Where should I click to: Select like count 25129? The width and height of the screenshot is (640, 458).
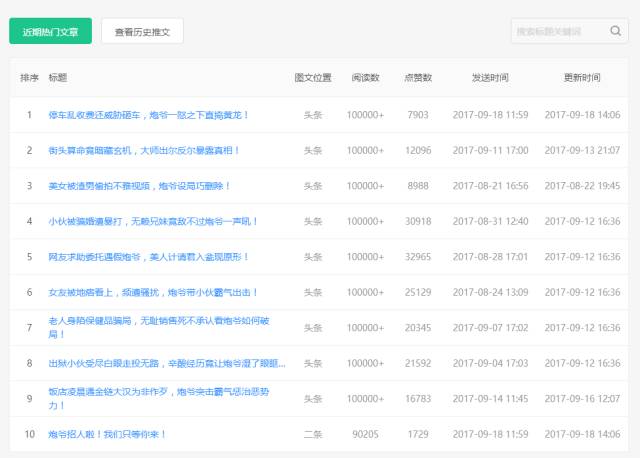(x=418, y=293)
